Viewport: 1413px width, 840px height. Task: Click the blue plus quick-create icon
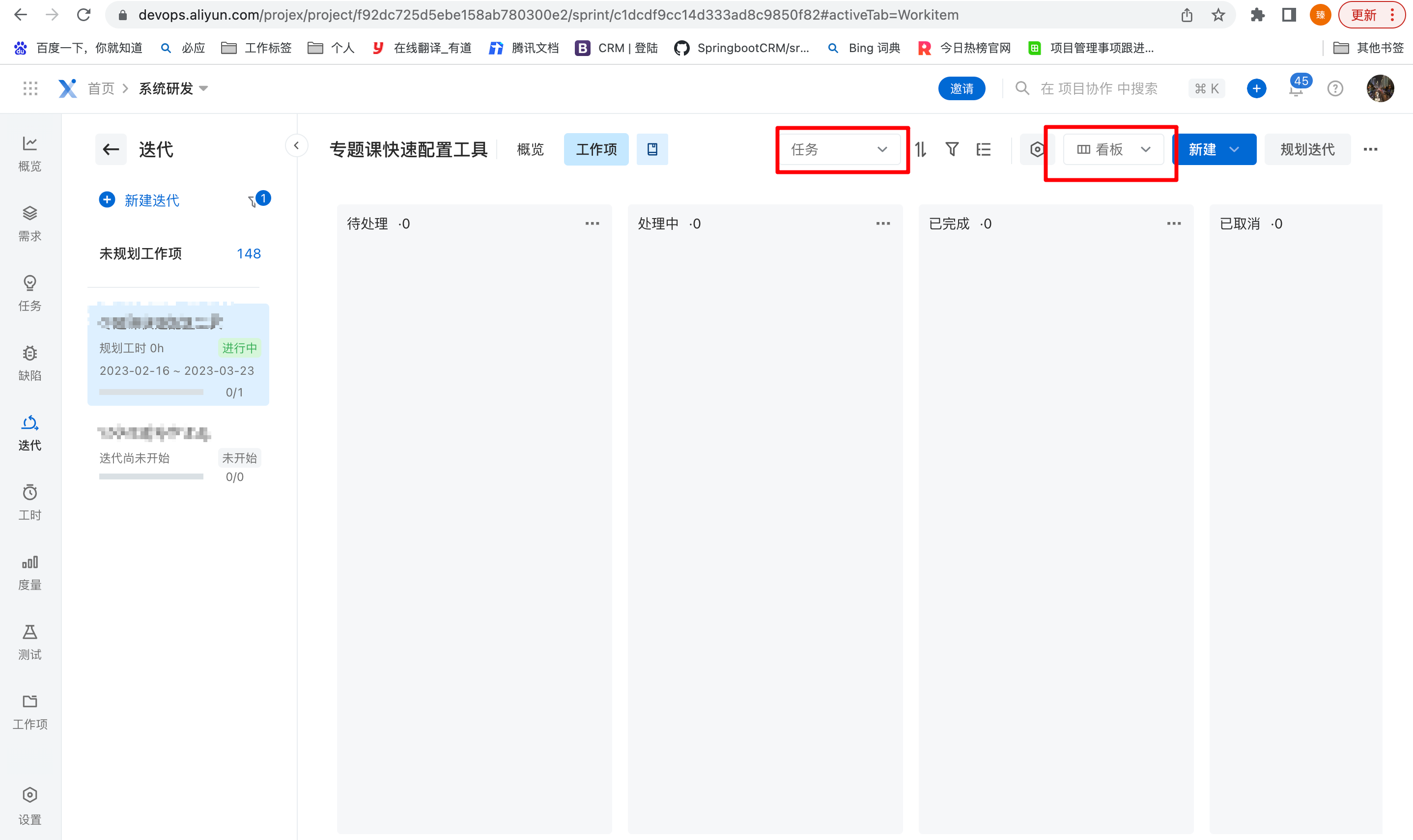[1256, 88]
